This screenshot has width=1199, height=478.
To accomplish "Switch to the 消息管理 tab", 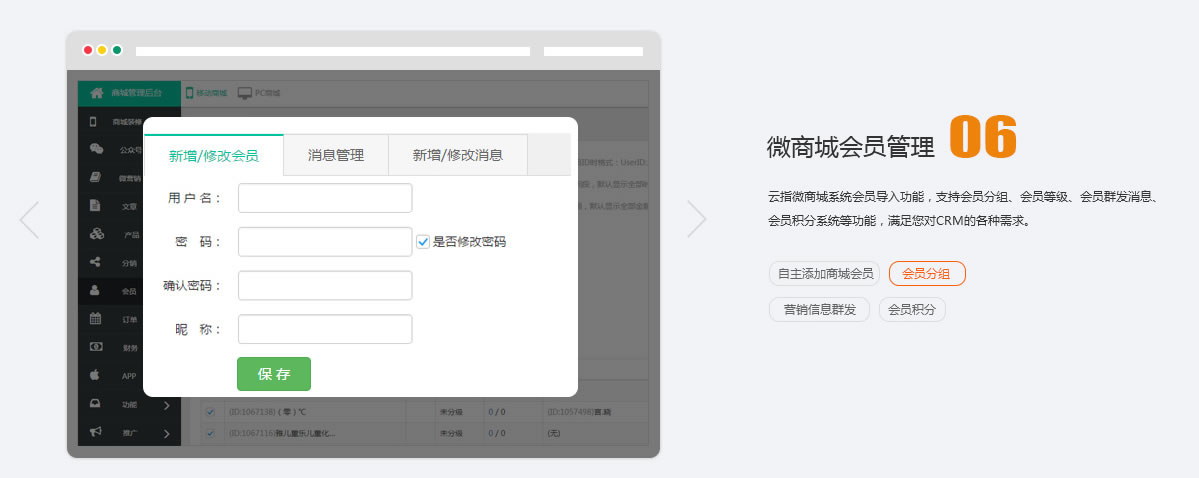I will [x=335, y=155].
